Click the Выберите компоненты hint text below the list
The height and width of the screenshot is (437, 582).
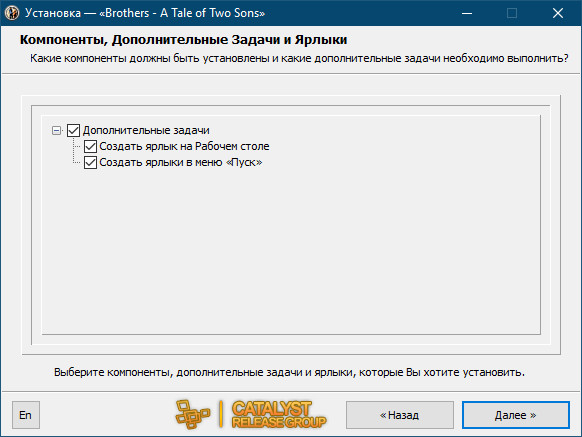tap(289, 372)
